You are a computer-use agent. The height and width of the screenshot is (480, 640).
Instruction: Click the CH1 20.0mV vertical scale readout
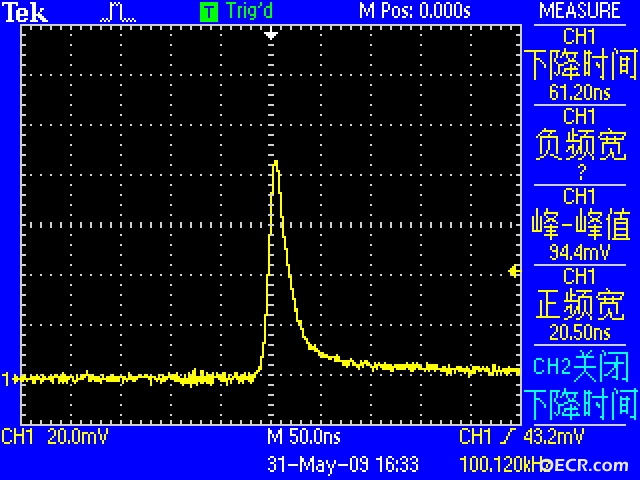[x=55, y=436]
